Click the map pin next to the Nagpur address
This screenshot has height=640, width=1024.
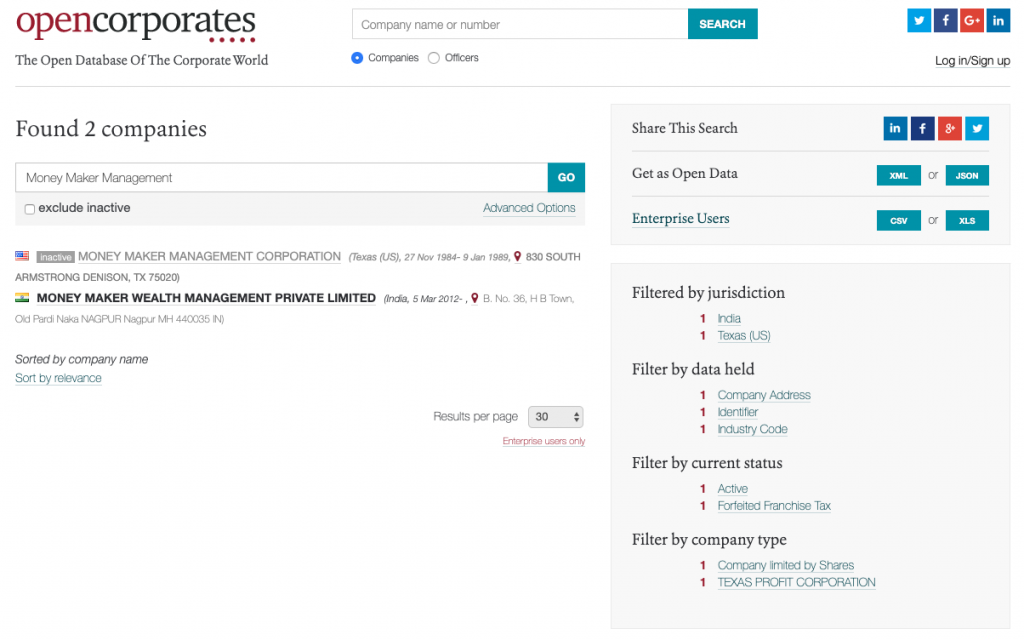point(475,298)
